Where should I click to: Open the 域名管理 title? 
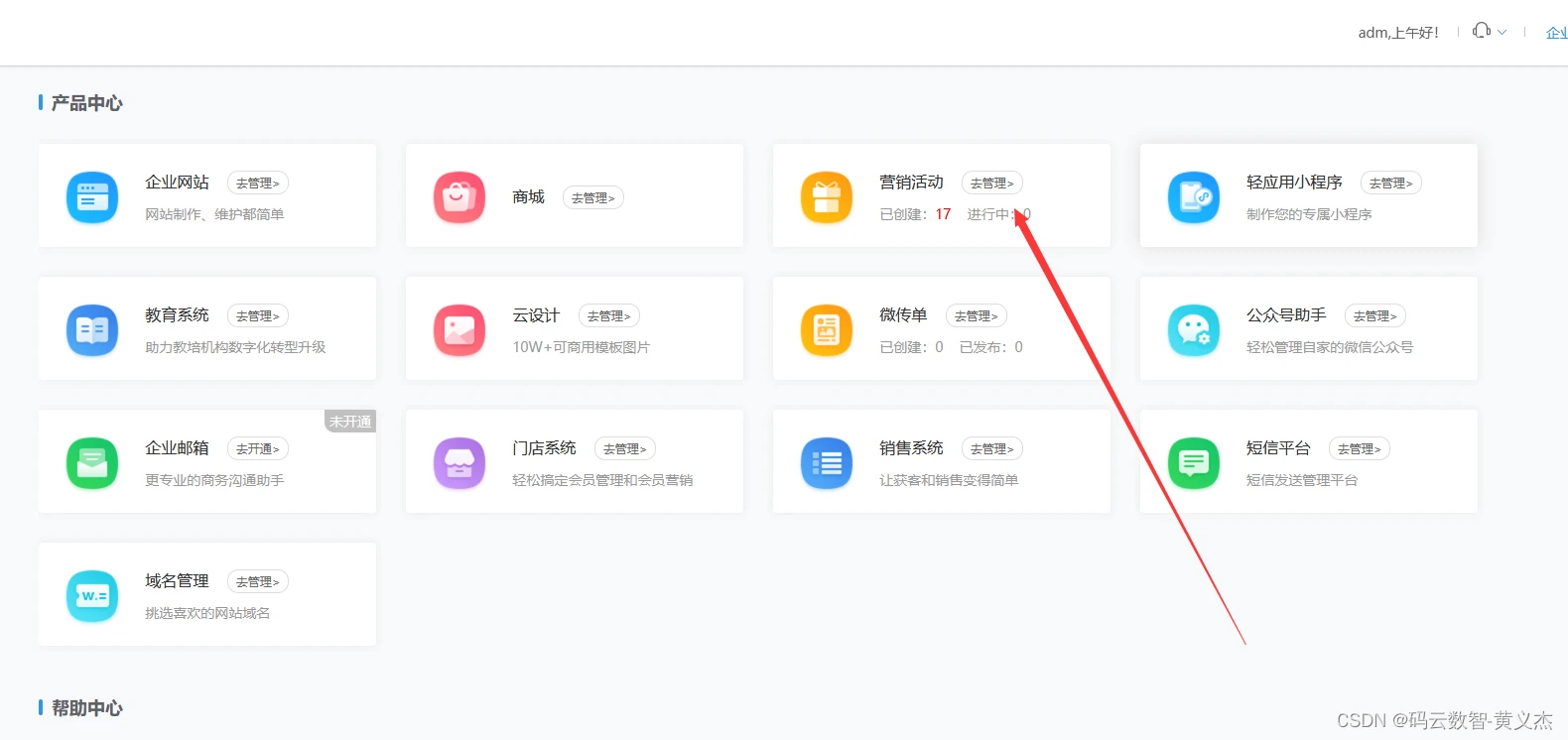(x=177, y=581)
